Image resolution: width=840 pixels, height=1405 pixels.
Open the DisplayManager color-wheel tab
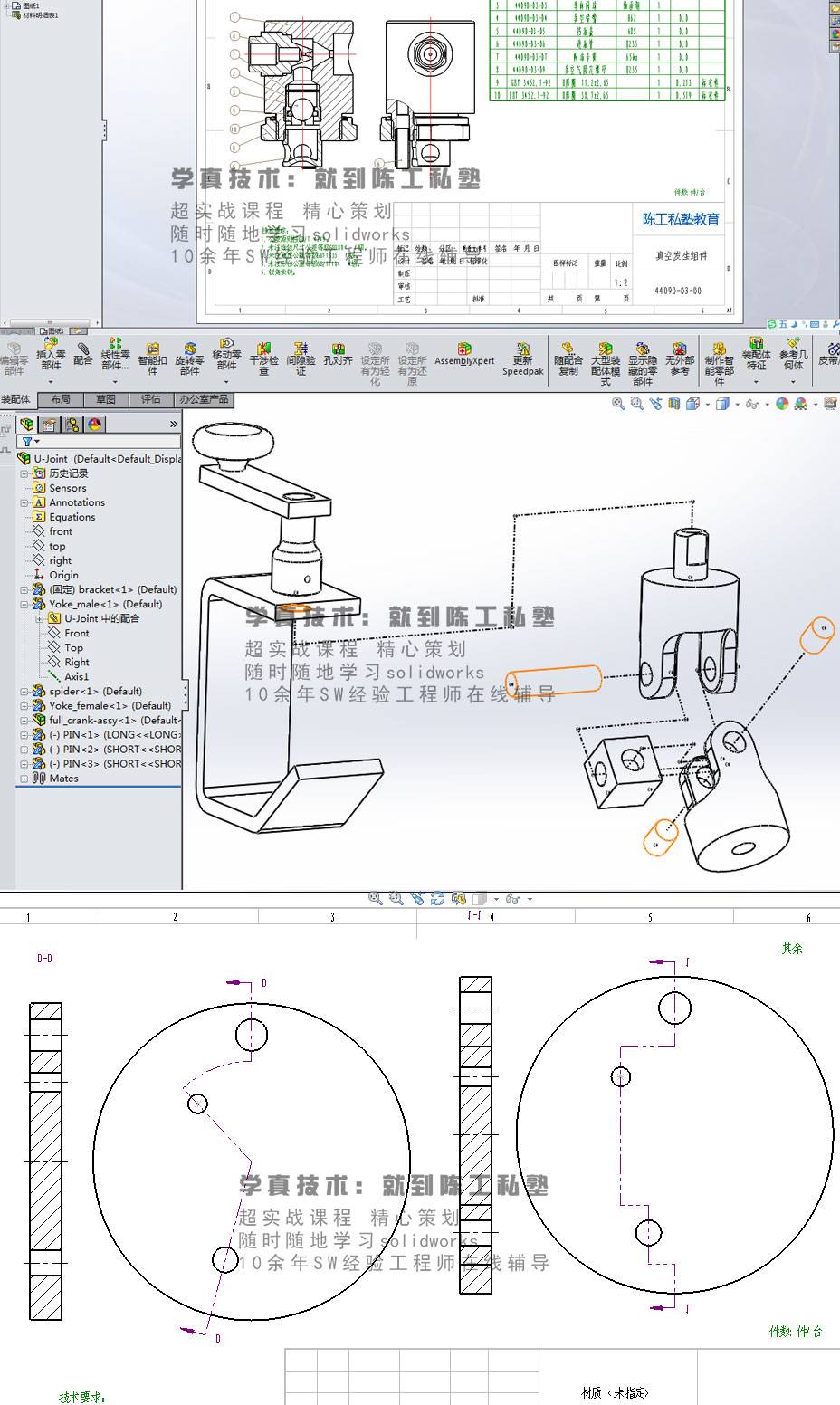click(x=94, y=424)
